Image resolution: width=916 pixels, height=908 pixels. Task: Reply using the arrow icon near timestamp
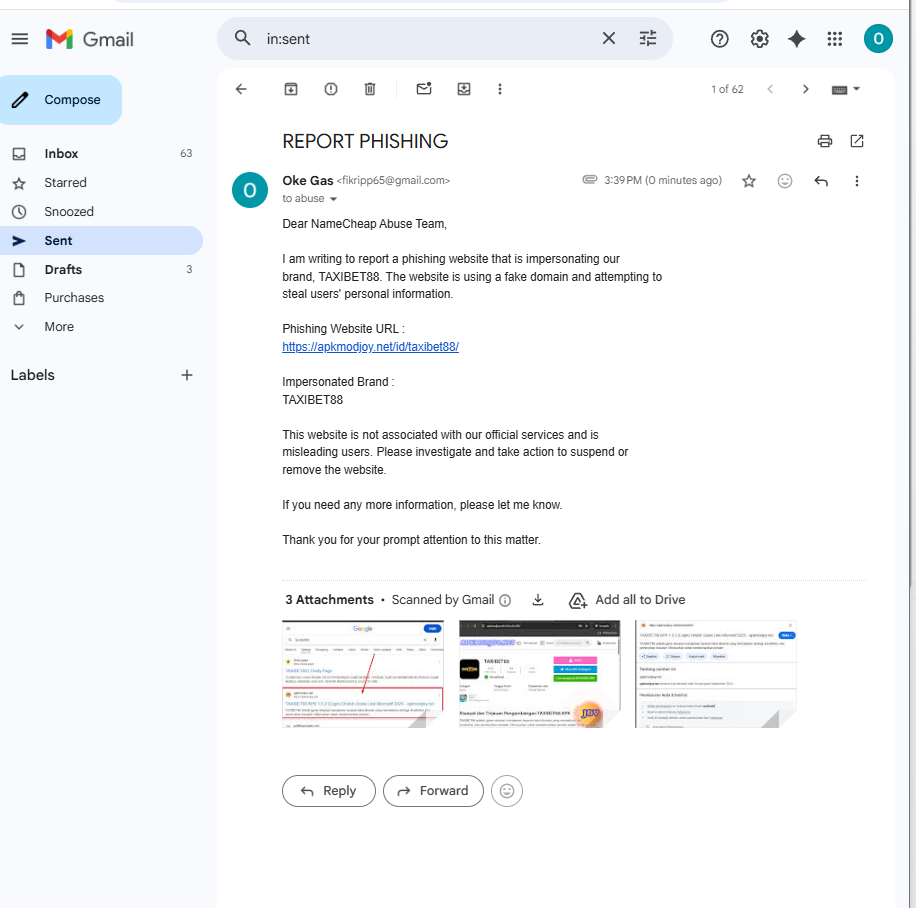click(x=821, y=181)
